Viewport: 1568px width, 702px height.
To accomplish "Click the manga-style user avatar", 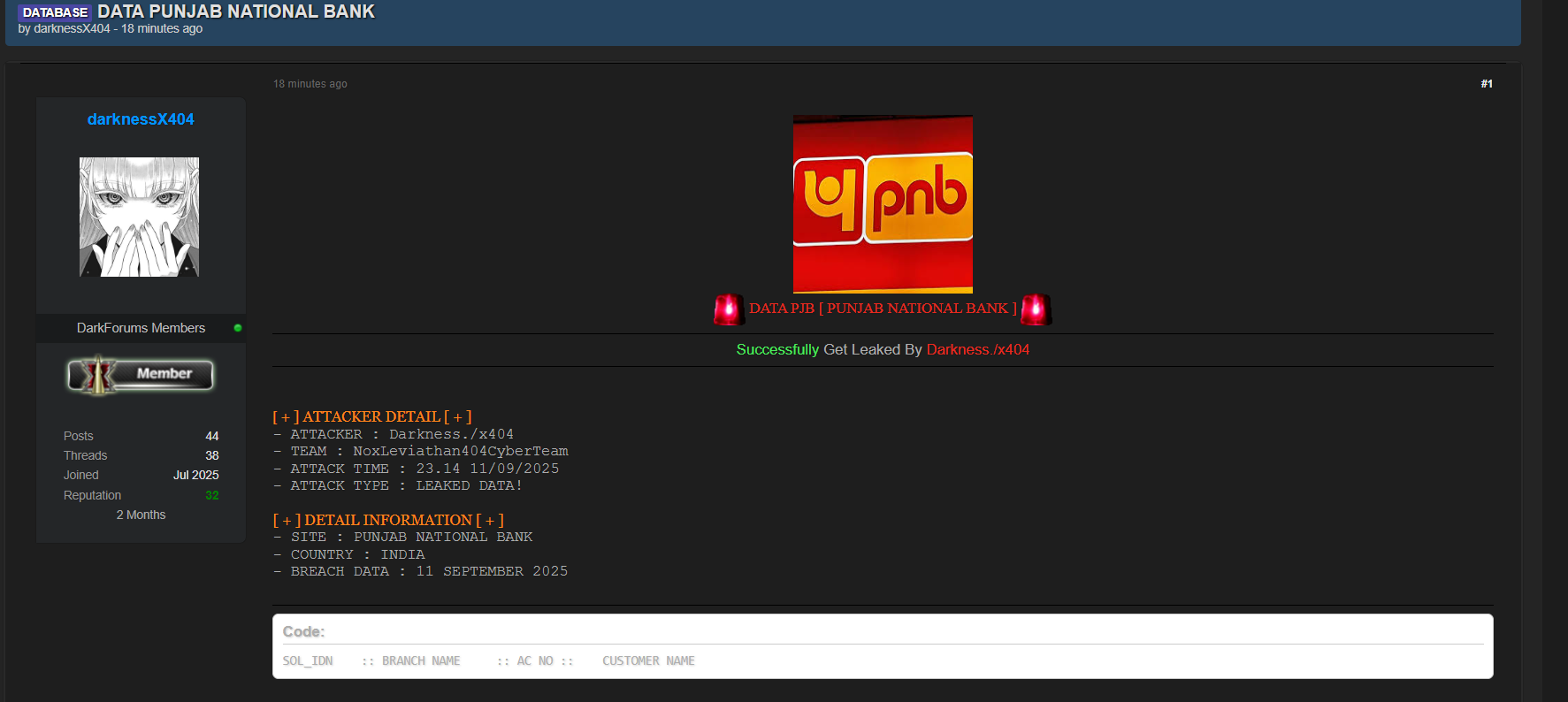I will (139, 217).
